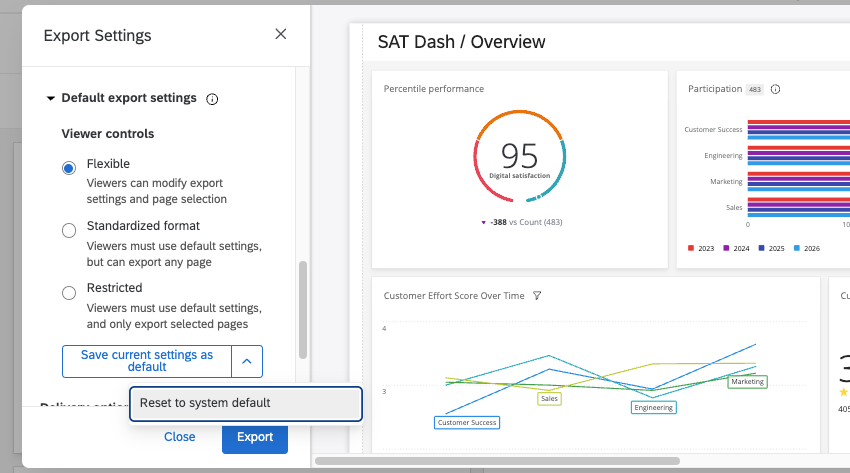Click the 2025 dark blue legend marker

[x=761, y=248]
